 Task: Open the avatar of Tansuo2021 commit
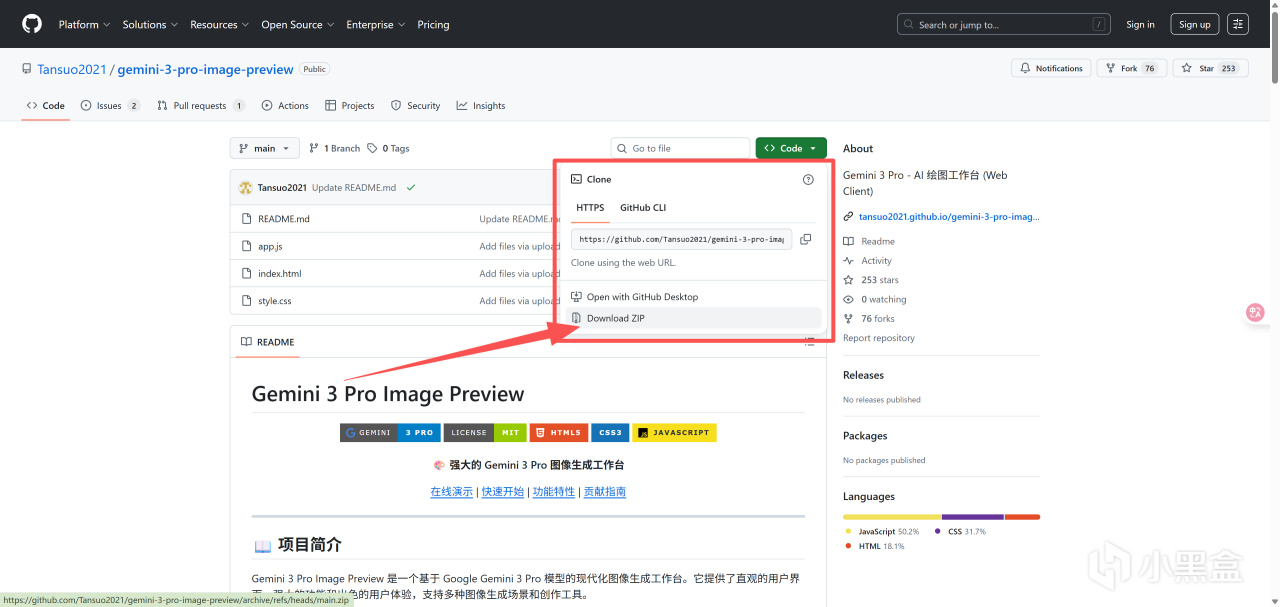coord(245,187)
